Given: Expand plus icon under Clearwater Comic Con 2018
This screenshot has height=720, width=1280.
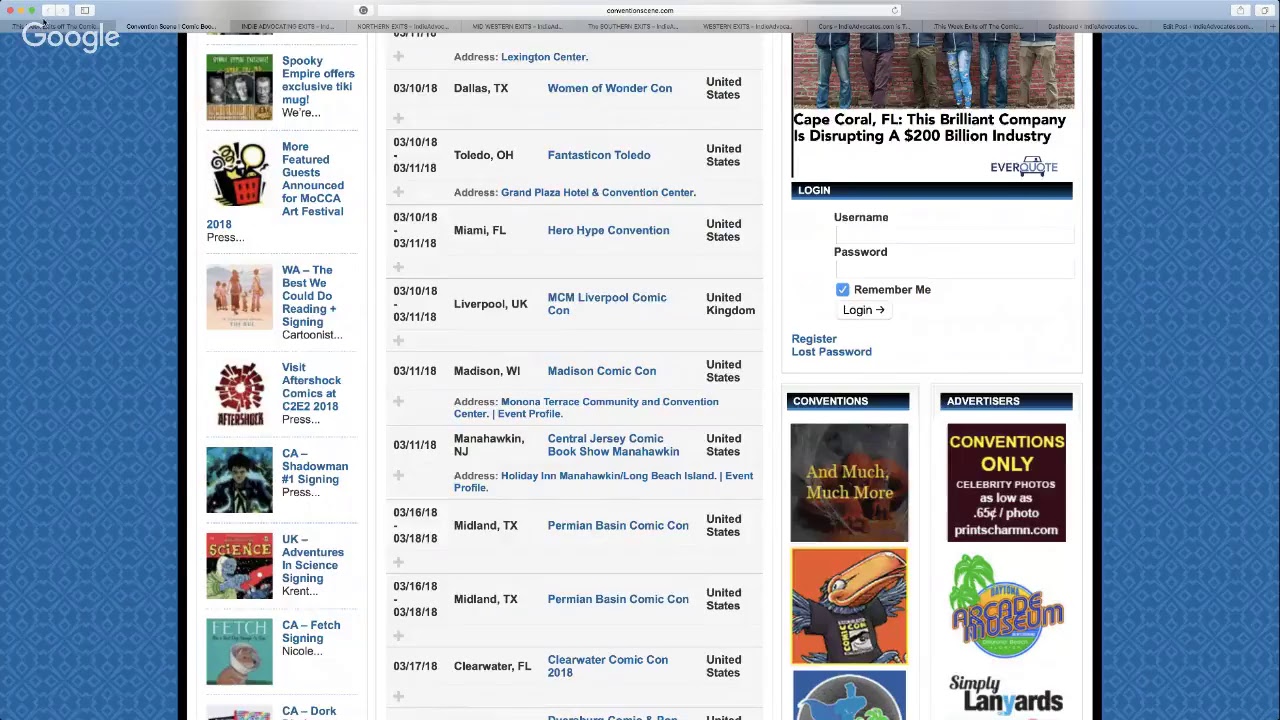Looking at the screenshot, I should coord(398,696).
